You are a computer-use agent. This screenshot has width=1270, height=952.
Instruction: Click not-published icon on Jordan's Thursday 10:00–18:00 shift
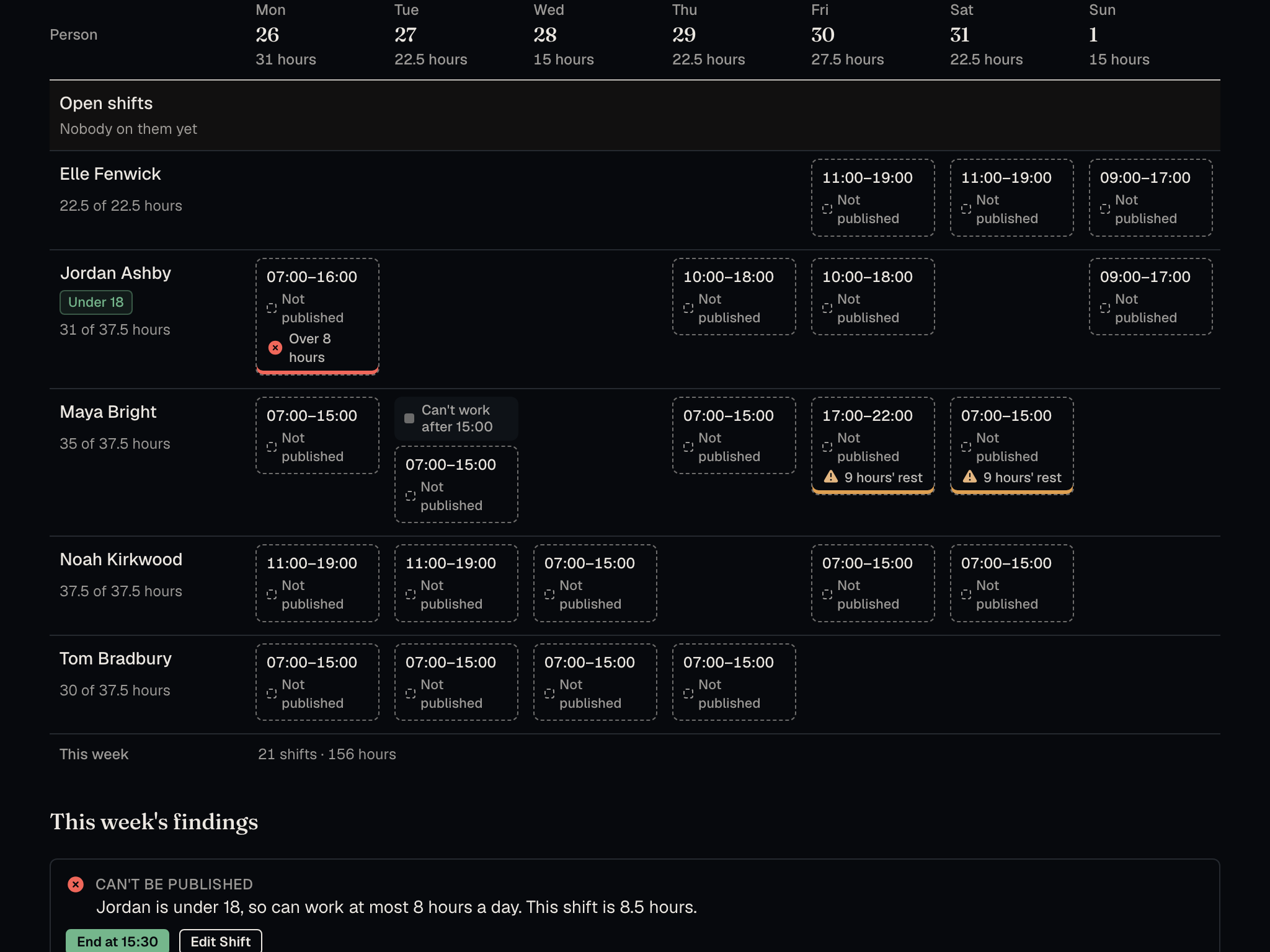click(688, 308)
